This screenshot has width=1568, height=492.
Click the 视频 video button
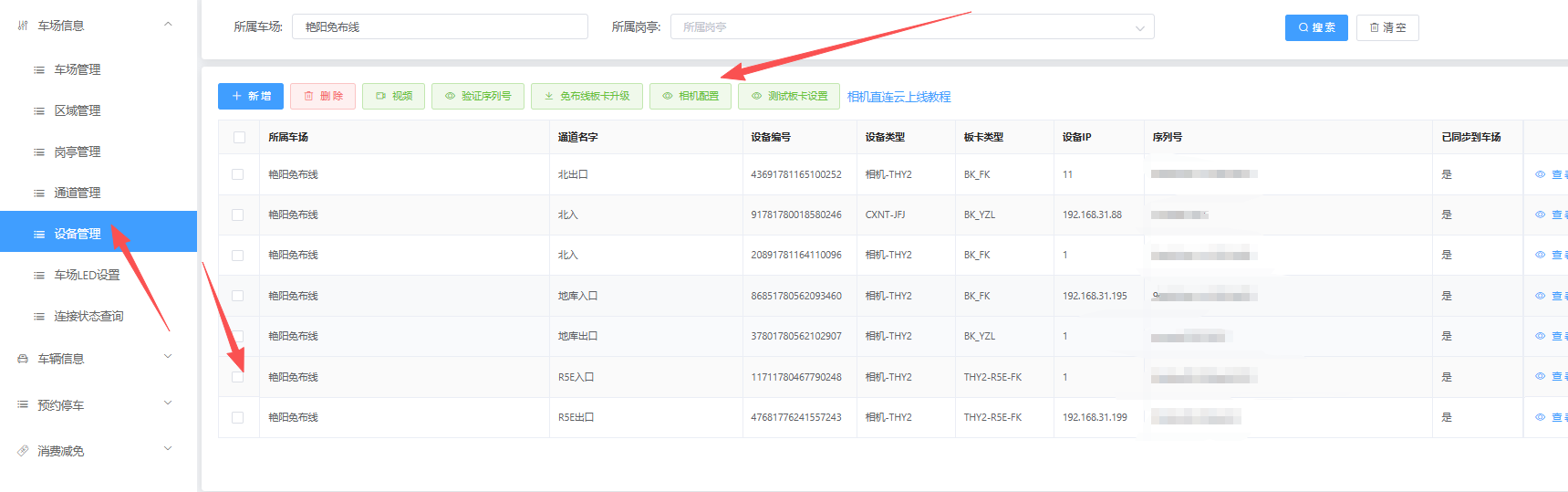tap(393, 96)
